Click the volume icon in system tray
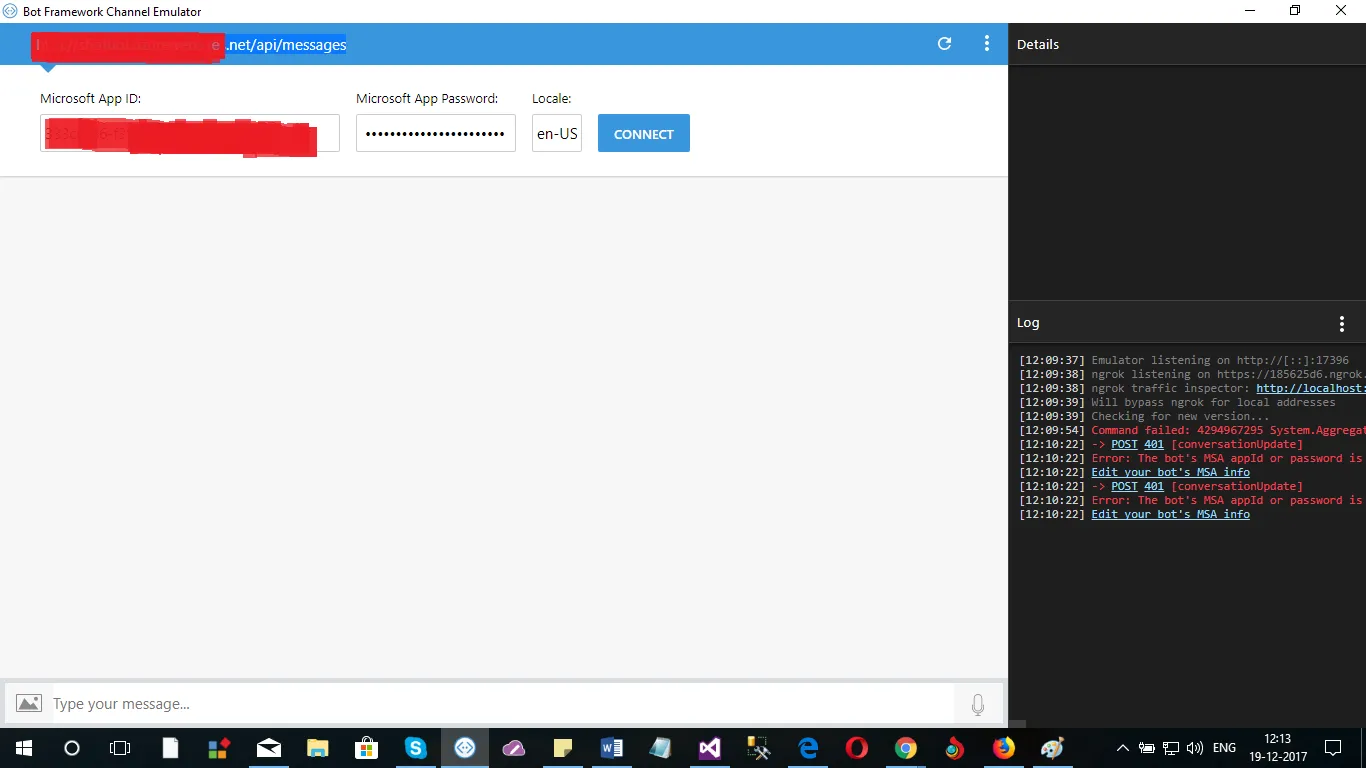 click(x=1196, y=748)
